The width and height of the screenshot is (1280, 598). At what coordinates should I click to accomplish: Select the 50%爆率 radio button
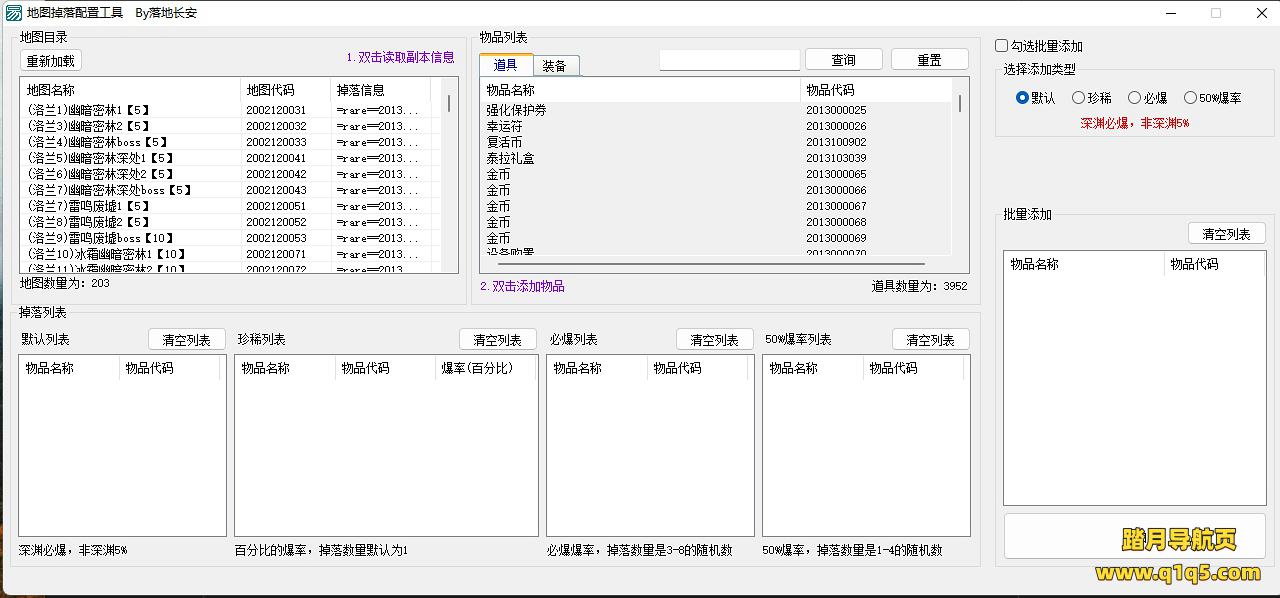(1190, 98)
